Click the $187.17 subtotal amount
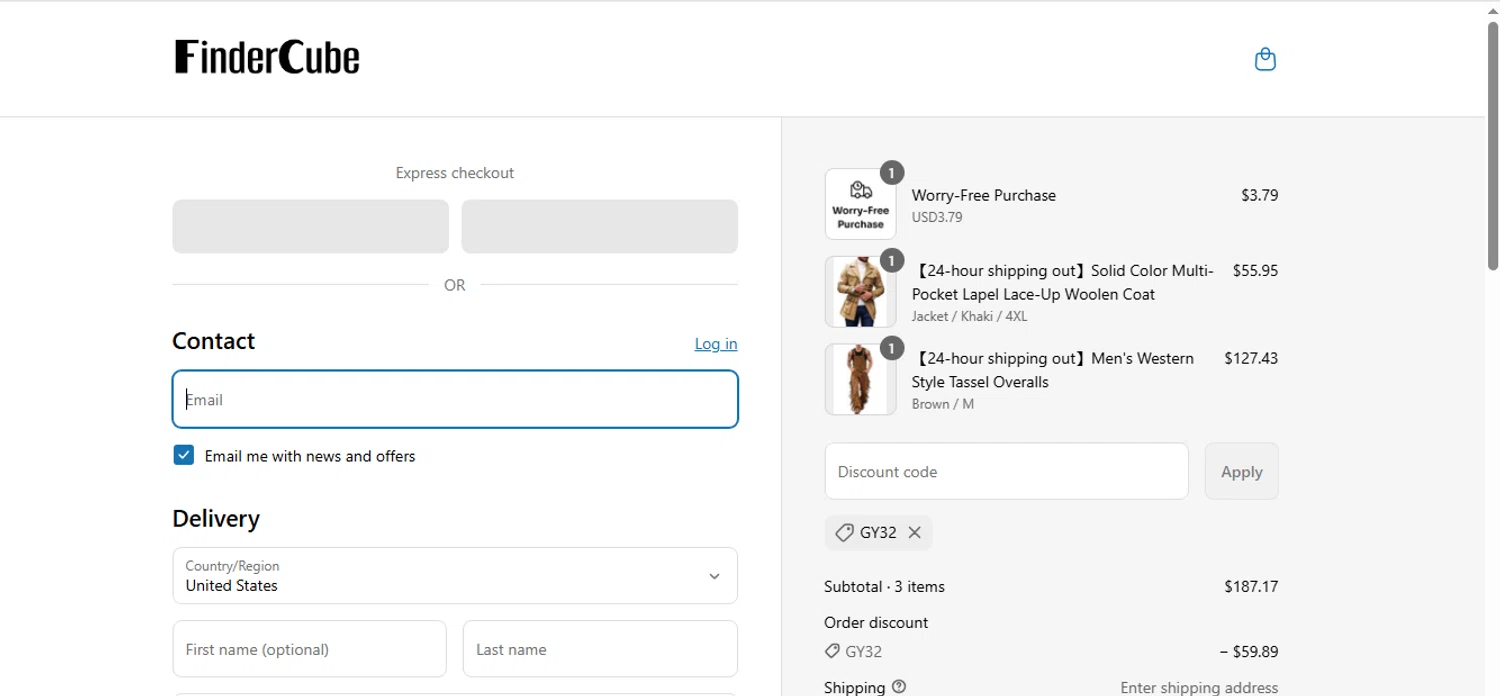Image resolution: width=1500 pixels, height=696 pixels. (x=1251, y=586)
